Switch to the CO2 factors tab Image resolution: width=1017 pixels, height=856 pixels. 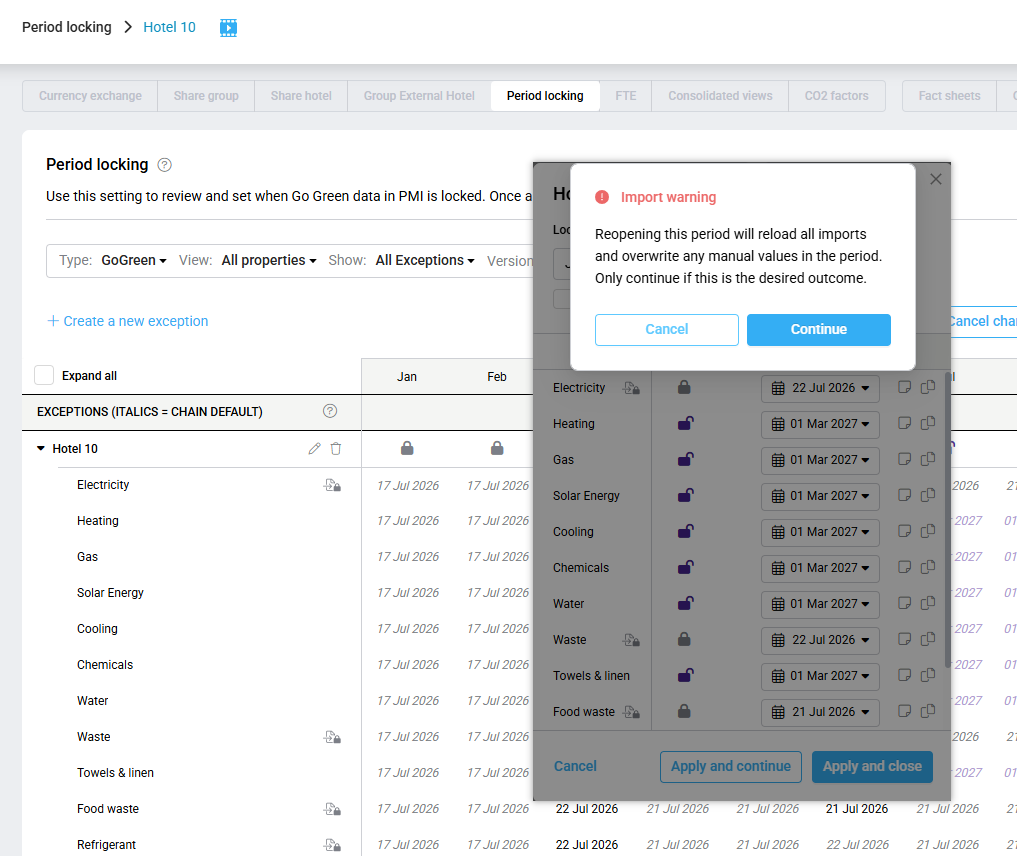pos(837,96)
